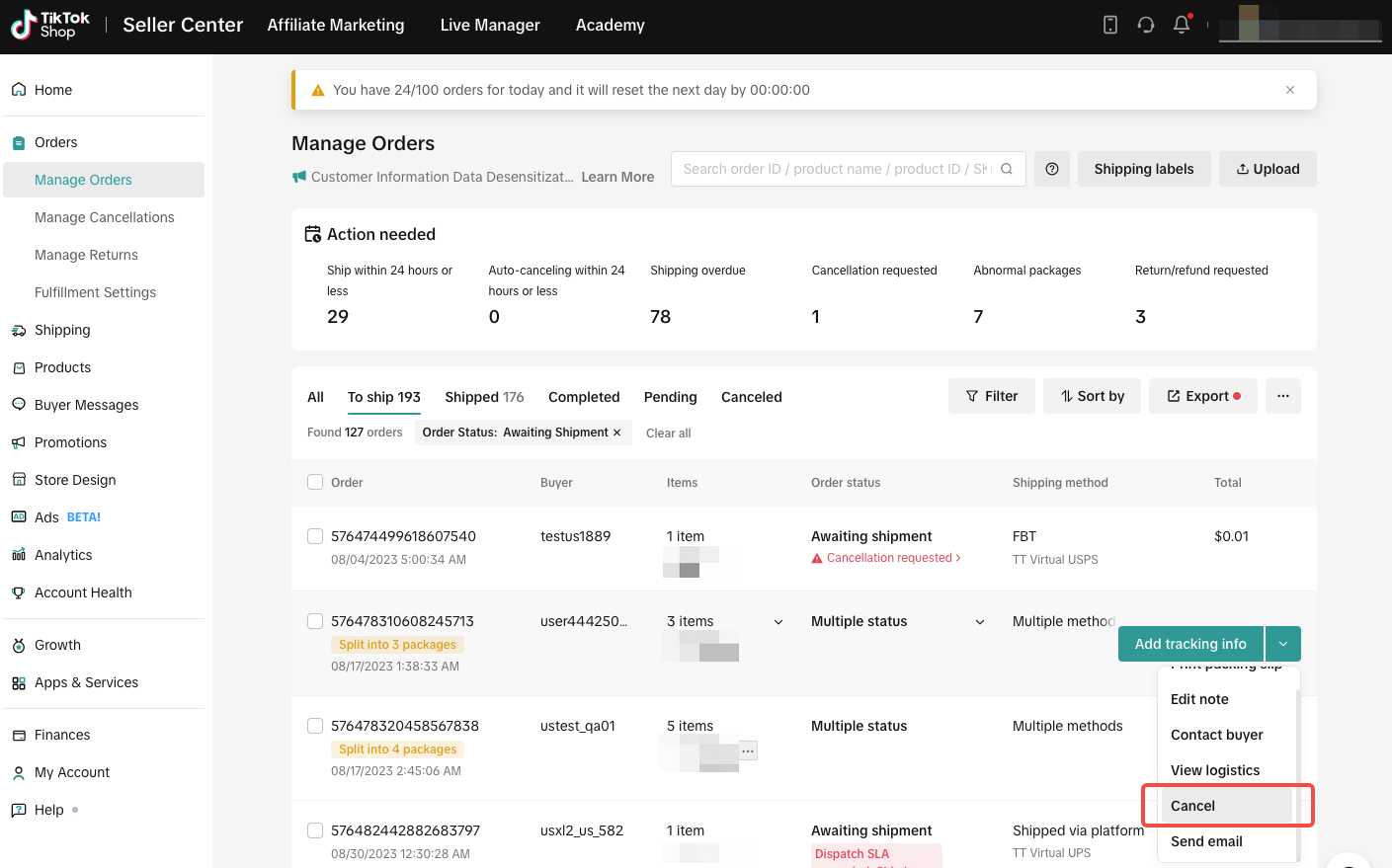Toggle the select-all orders checkbox

point(315,482)
